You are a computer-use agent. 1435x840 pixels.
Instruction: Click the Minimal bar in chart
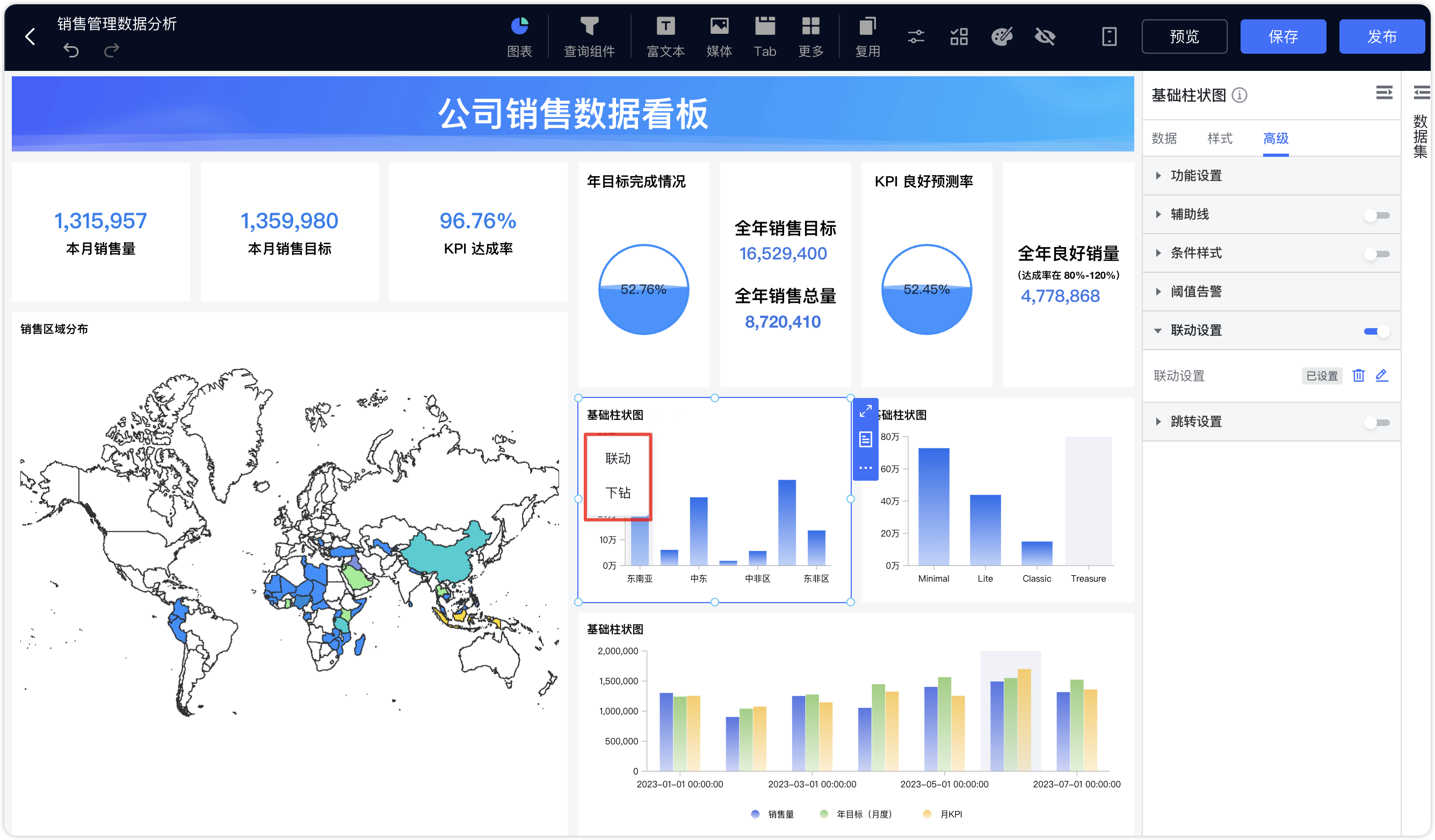click(933, 507)
